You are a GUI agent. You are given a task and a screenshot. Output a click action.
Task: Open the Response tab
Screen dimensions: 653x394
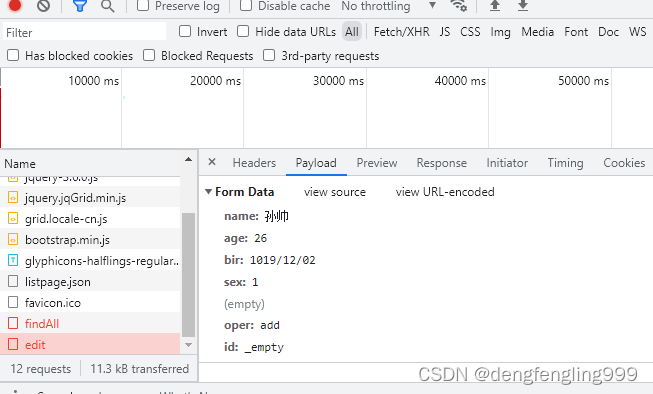point(441,163)
